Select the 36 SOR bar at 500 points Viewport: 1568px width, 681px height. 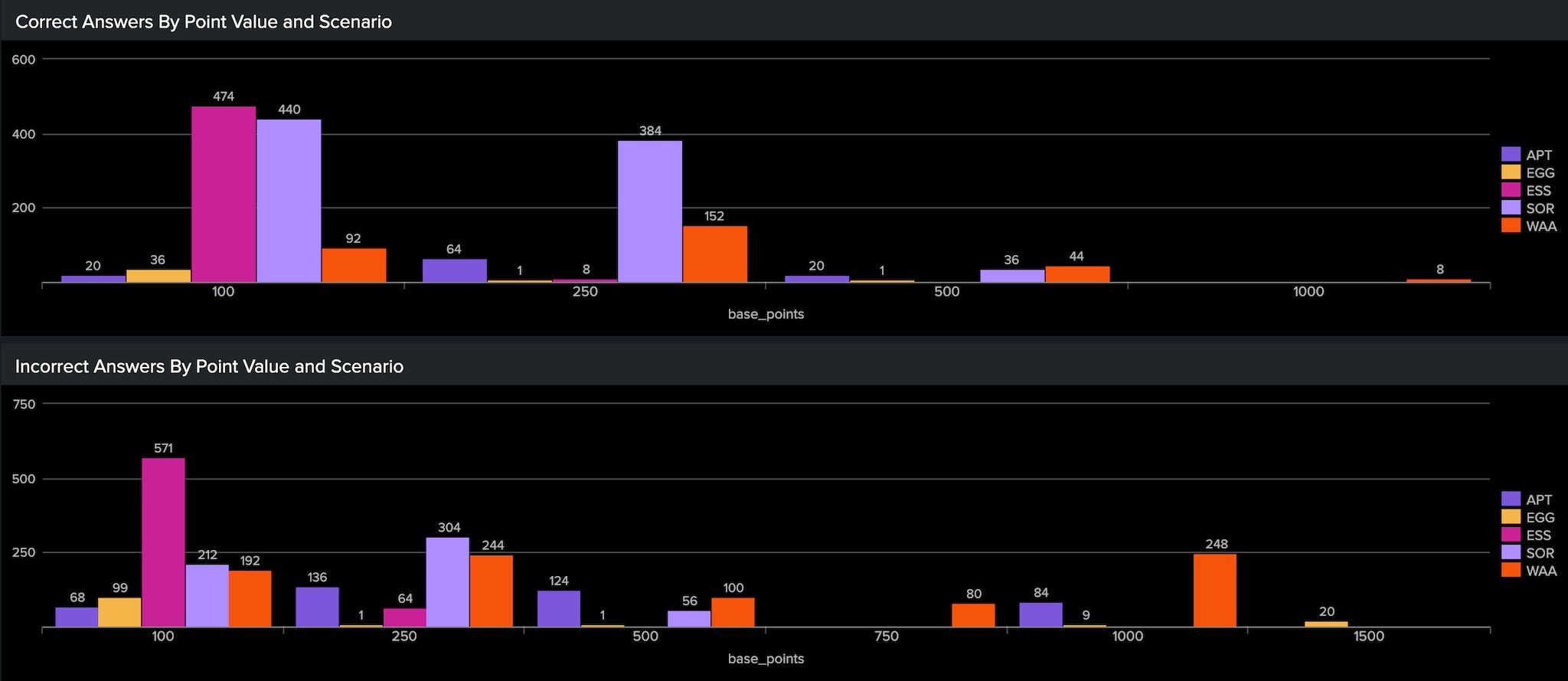coord(1012,276)
